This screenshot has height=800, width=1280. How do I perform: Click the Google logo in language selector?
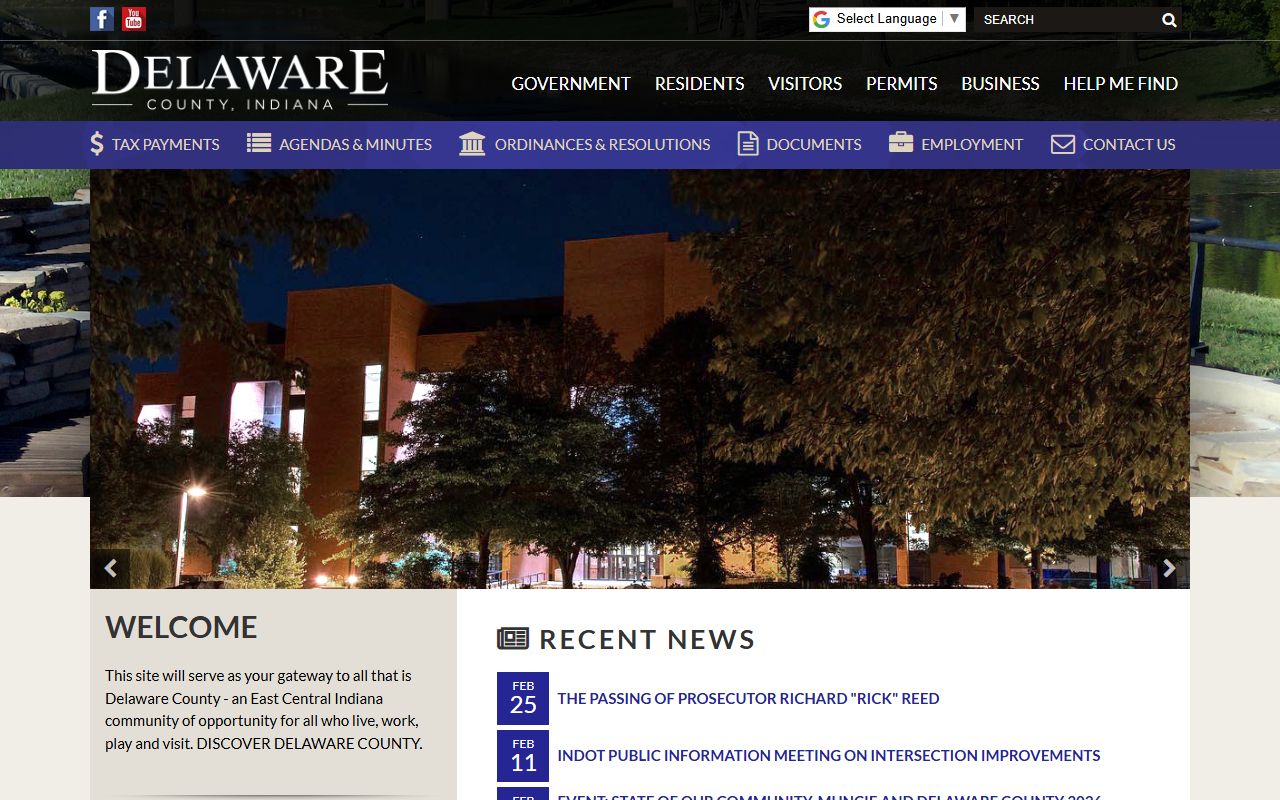[x=822, y=19]
